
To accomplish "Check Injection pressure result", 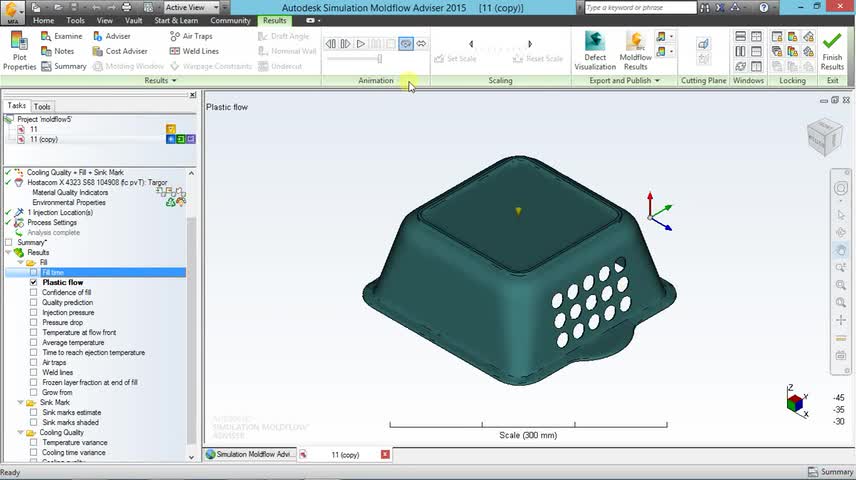I will pyautogui.click(x=34, y=312).
